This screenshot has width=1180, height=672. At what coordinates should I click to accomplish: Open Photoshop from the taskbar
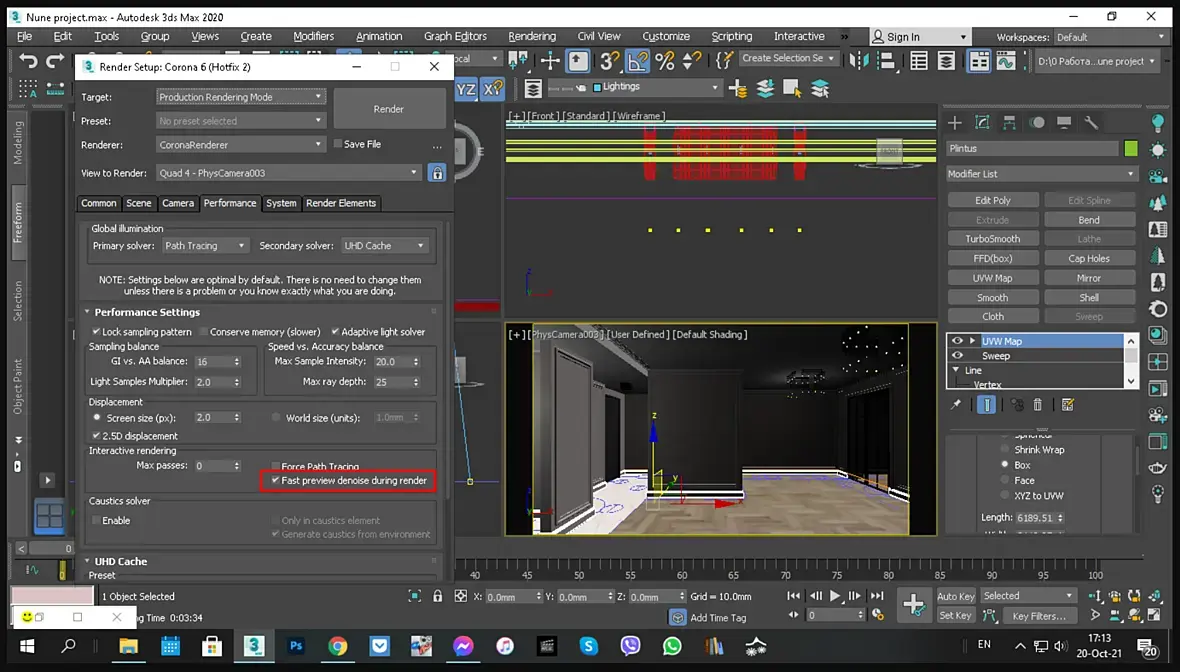click(296, 646)
